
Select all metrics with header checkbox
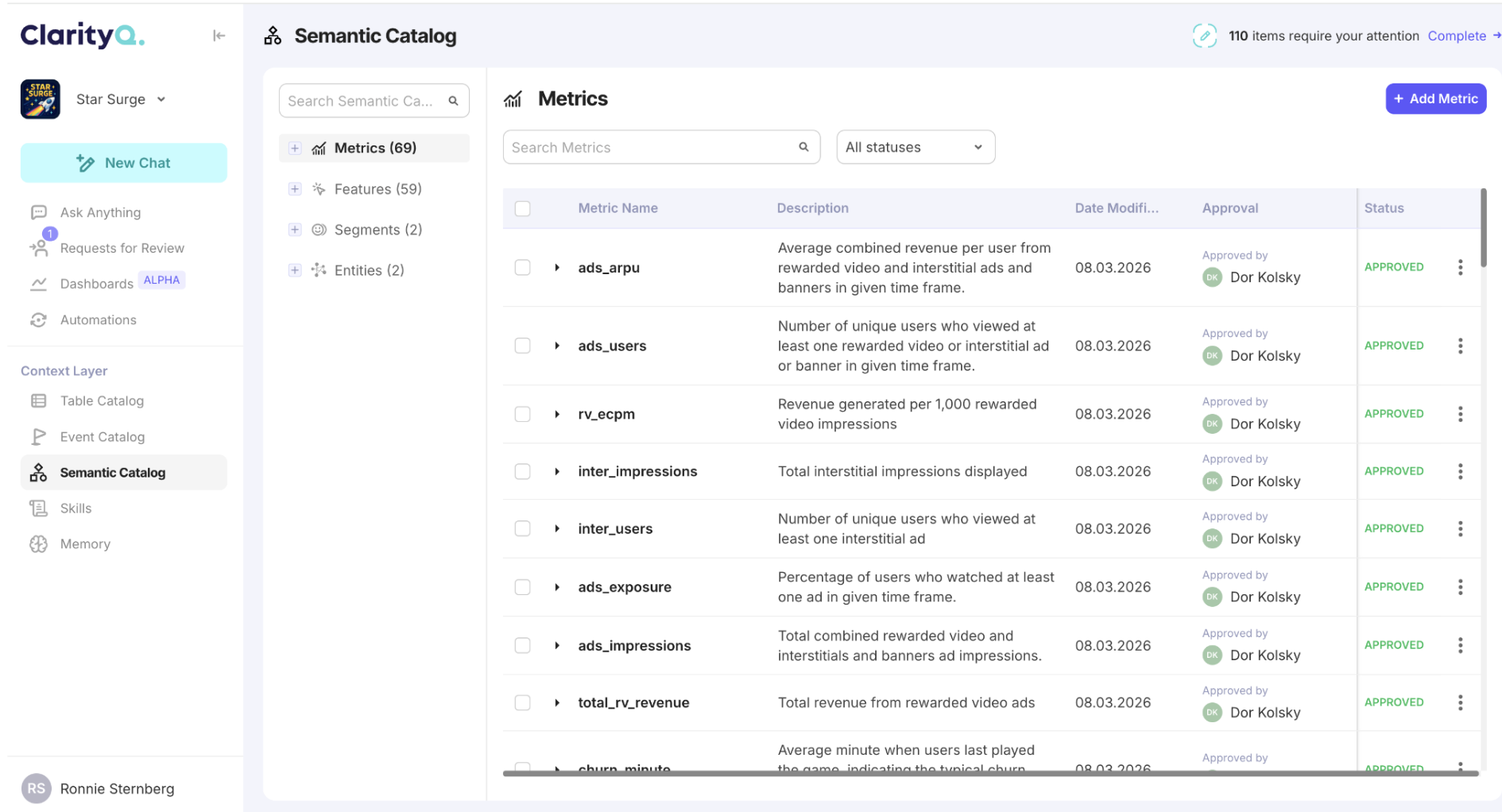point(522,208)
